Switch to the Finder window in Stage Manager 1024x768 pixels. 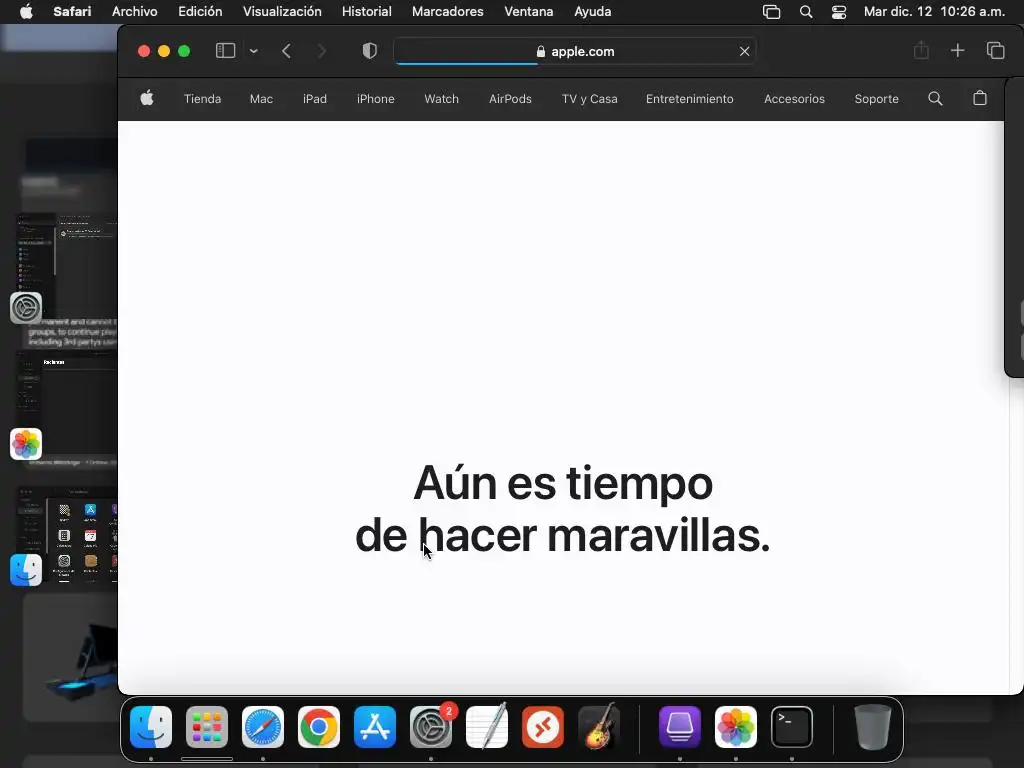[x=65, y=536]
